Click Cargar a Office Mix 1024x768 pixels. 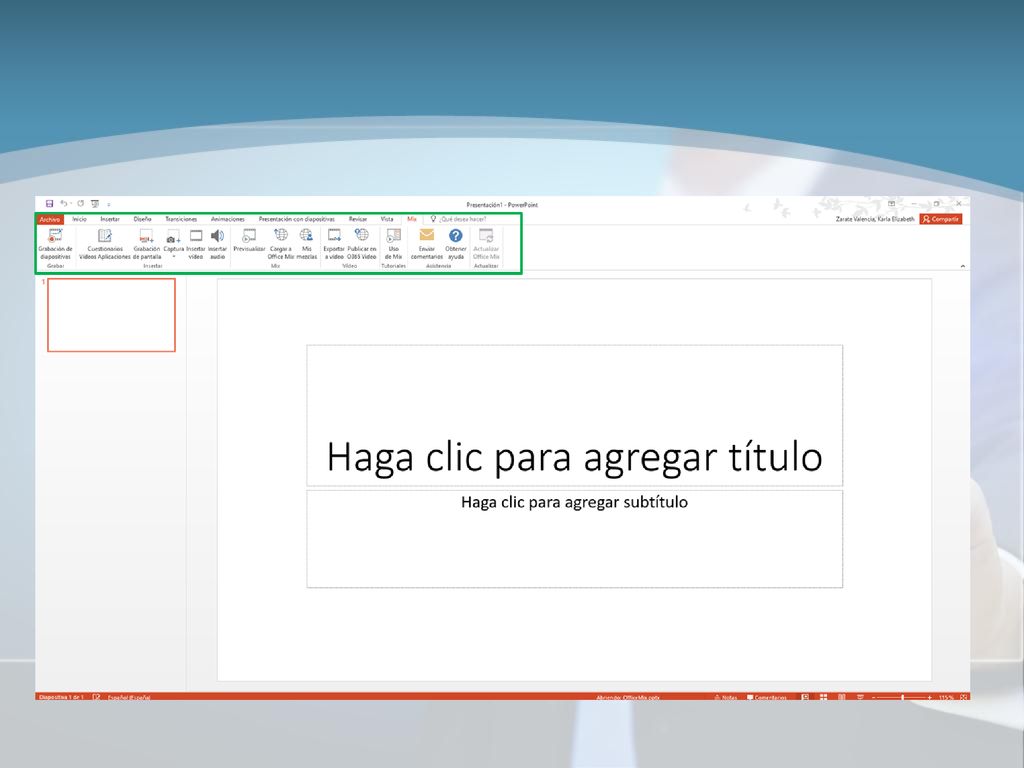[281, 244]
